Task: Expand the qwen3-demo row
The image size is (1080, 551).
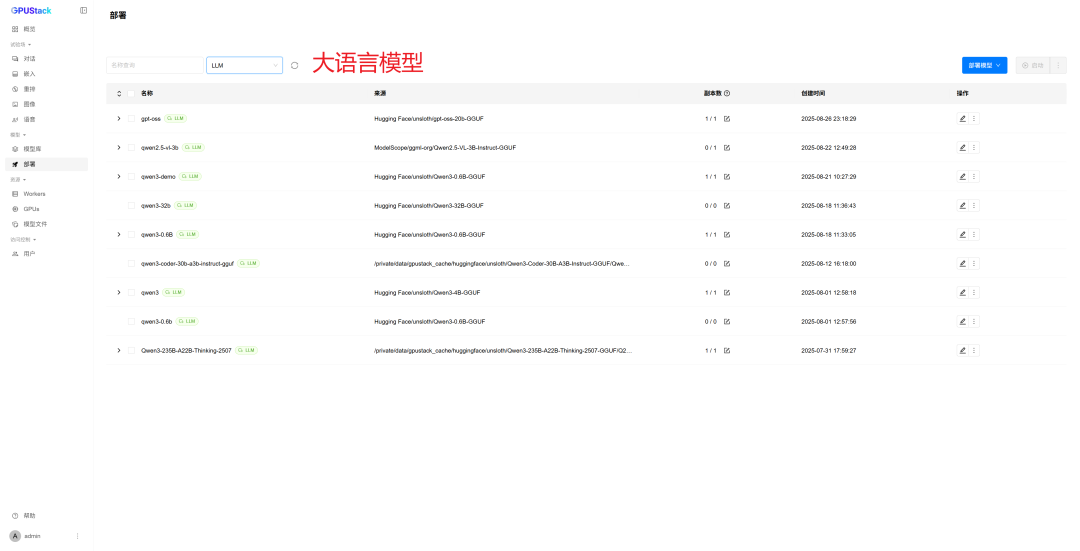Action: (118, 176)
